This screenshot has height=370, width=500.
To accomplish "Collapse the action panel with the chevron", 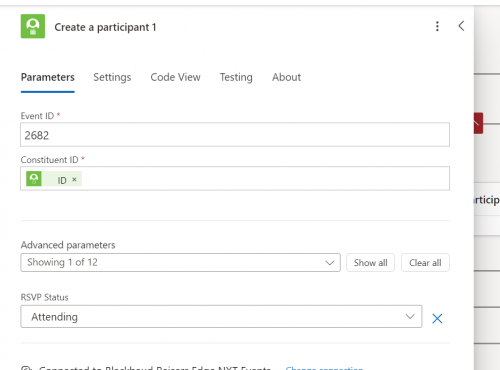I will tap(461, 26).
